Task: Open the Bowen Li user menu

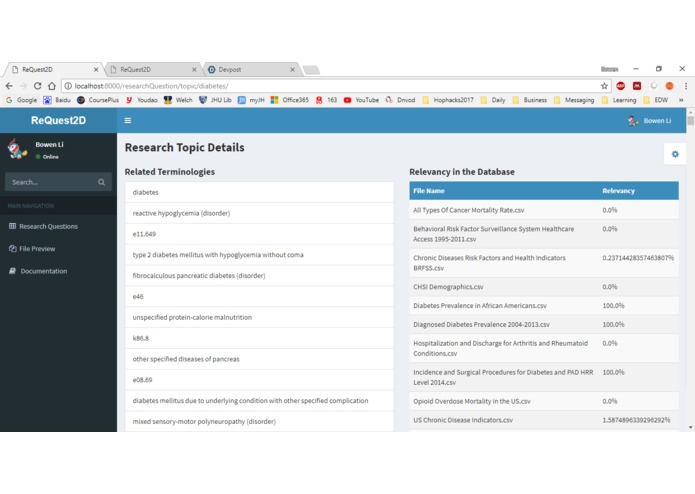Action: pos(650,121)
